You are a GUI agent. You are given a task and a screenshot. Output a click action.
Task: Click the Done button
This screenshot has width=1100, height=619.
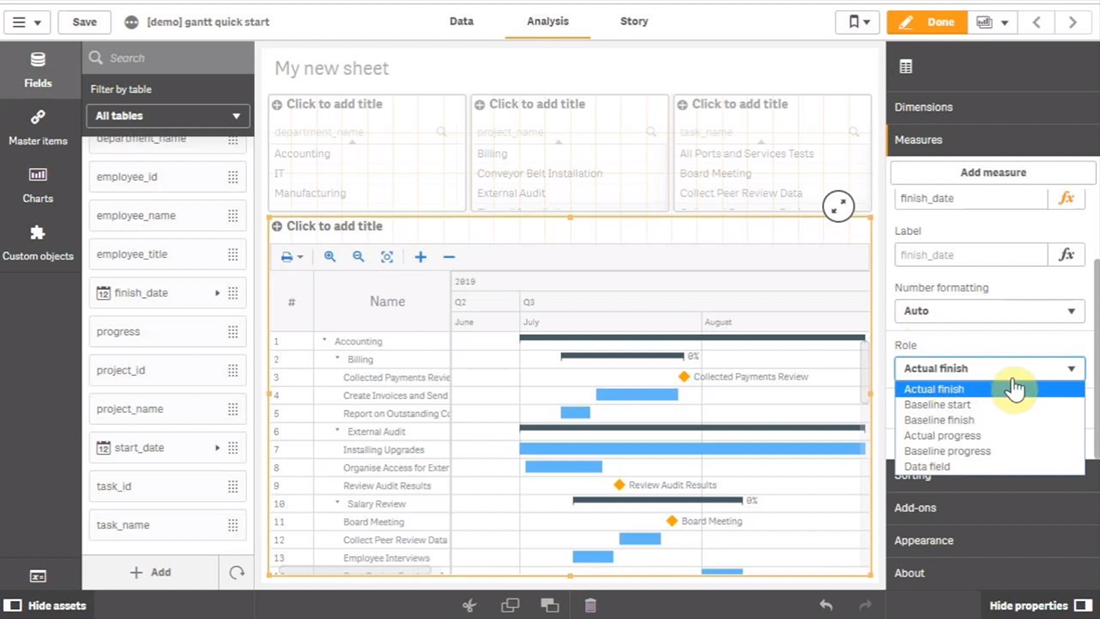tap(926, 21)
